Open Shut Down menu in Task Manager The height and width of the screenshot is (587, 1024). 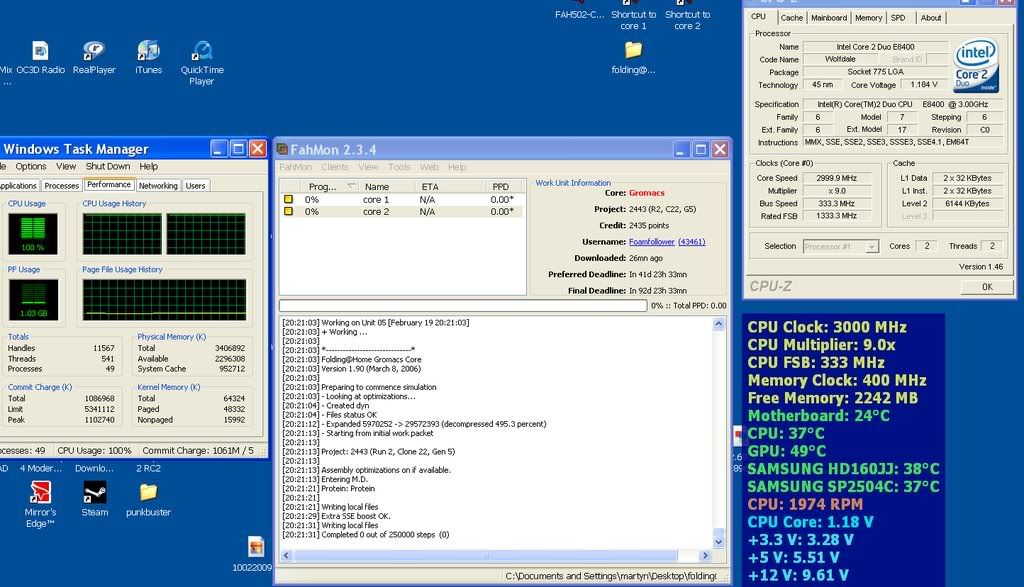point(108,167)
